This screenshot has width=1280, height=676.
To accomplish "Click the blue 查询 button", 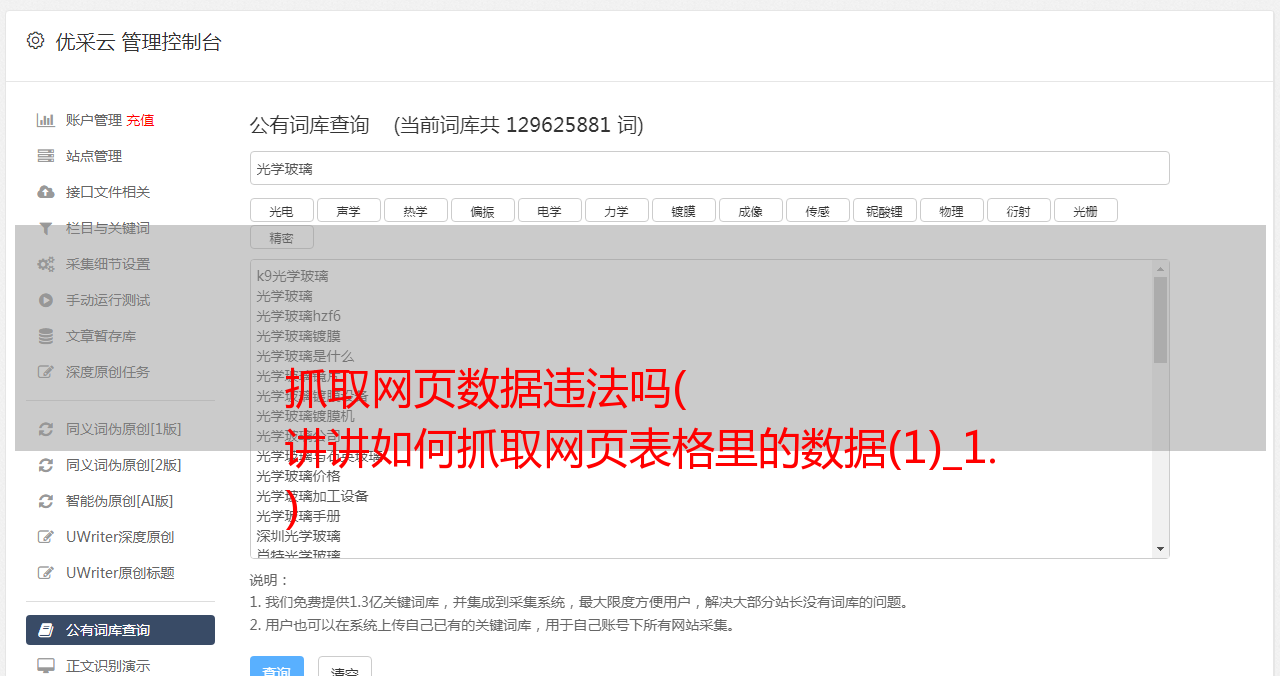I will tap(276, 669).
